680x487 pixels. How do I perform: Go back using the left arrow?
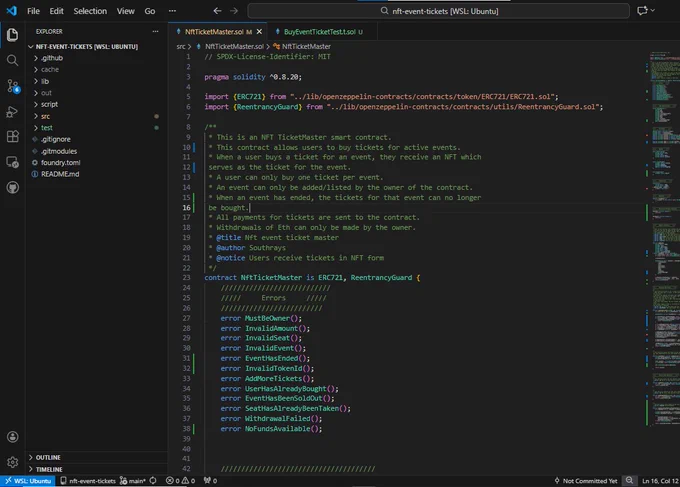(217, 11)
